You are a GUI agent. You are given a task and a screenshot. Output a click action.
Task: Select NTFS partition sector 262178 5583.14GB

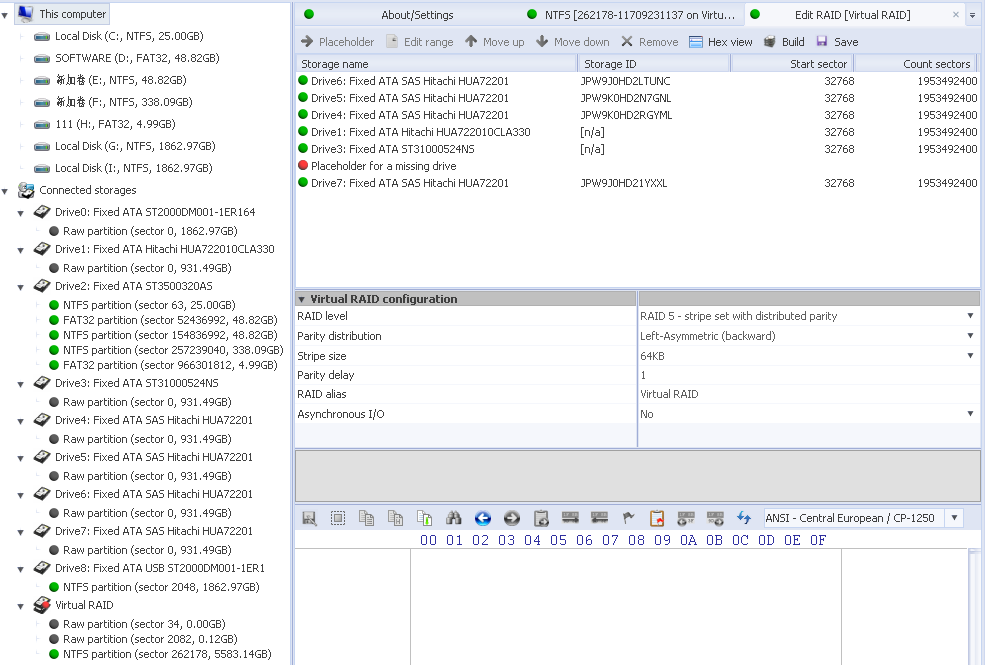[x=167, y=654]
